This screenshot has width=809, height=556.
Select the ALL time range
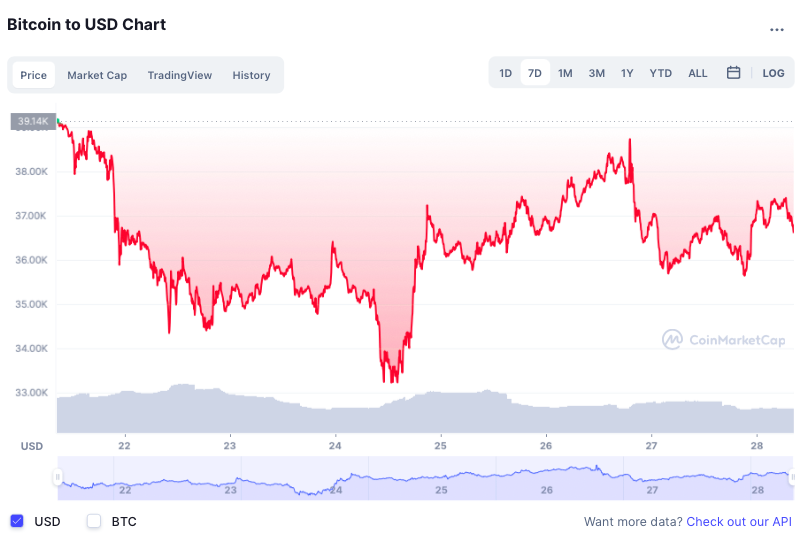(x=698, y=73)
